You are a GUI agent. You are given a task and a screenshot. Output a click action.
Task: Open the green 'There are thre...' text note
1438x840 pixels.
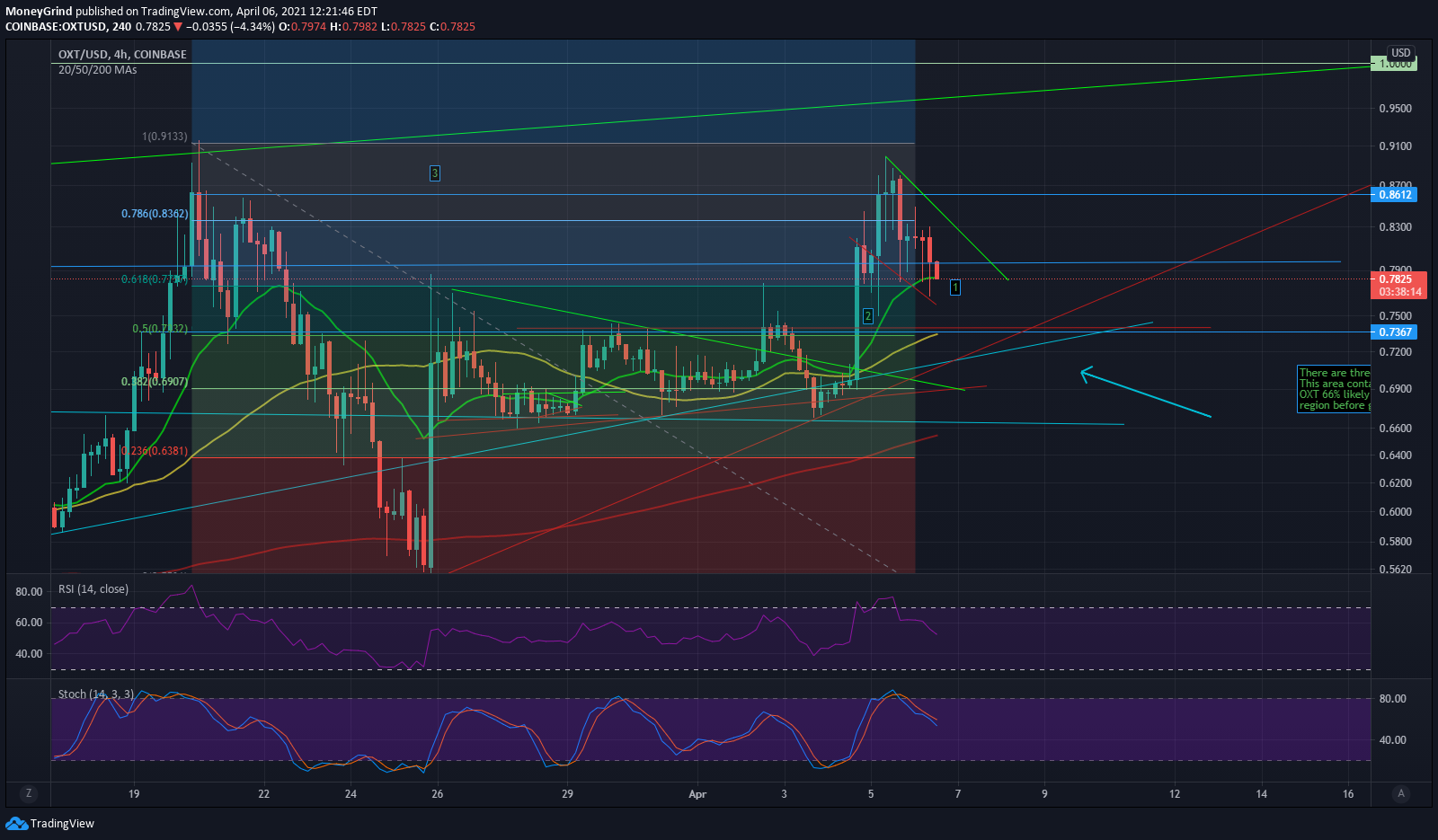pyautogui.click(x=1334, y=389)
